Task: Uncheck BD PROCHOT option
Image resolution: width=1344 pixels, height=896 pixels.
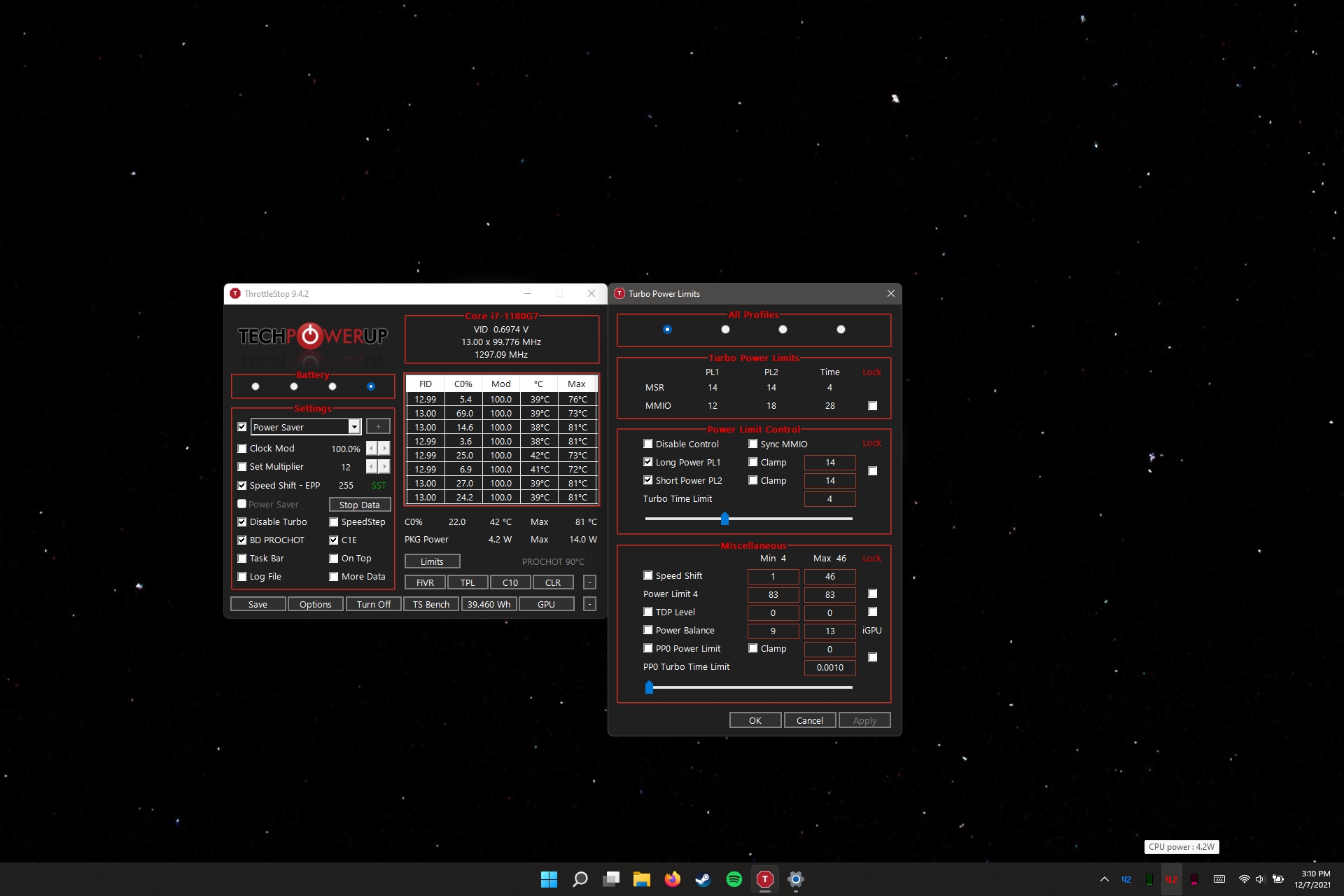Action: [242, 540]
